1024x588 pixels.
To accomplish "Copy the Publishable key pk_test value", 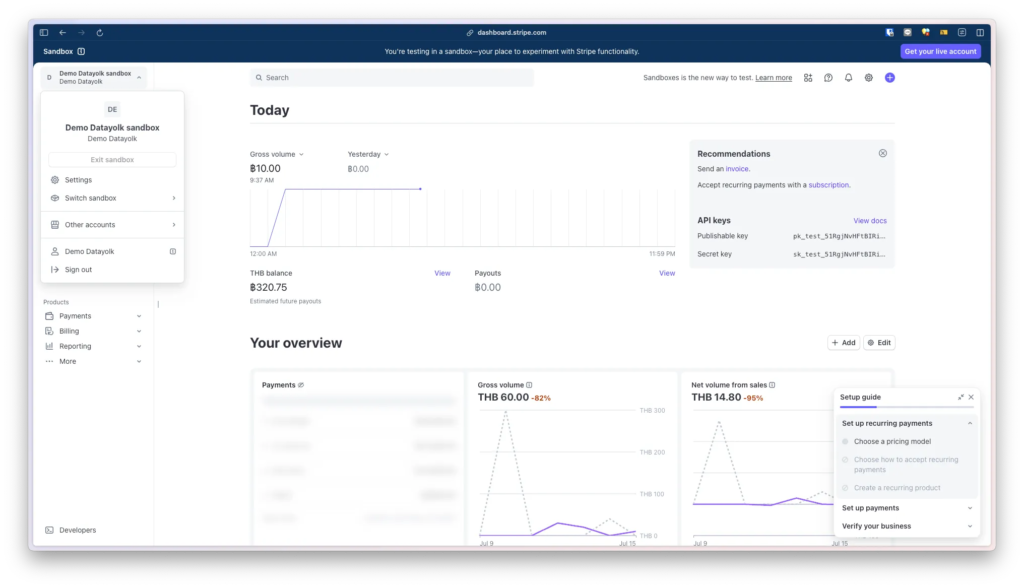I will coord(839,237).
